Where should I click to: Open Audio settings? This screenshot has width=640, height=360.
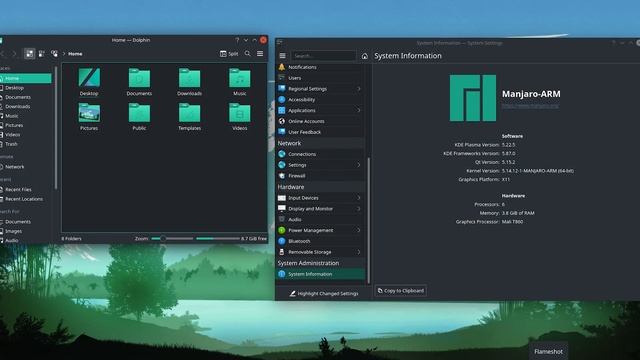point(320,220)
